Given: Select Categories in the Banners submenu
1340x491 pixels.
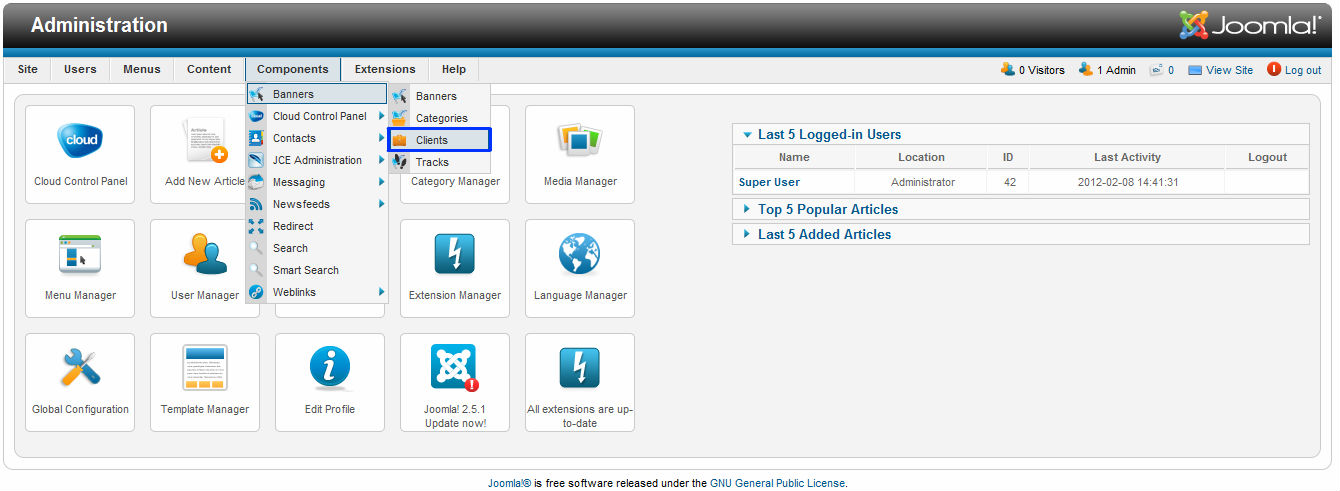Looking at the screenshot, I should coord(440,118).
